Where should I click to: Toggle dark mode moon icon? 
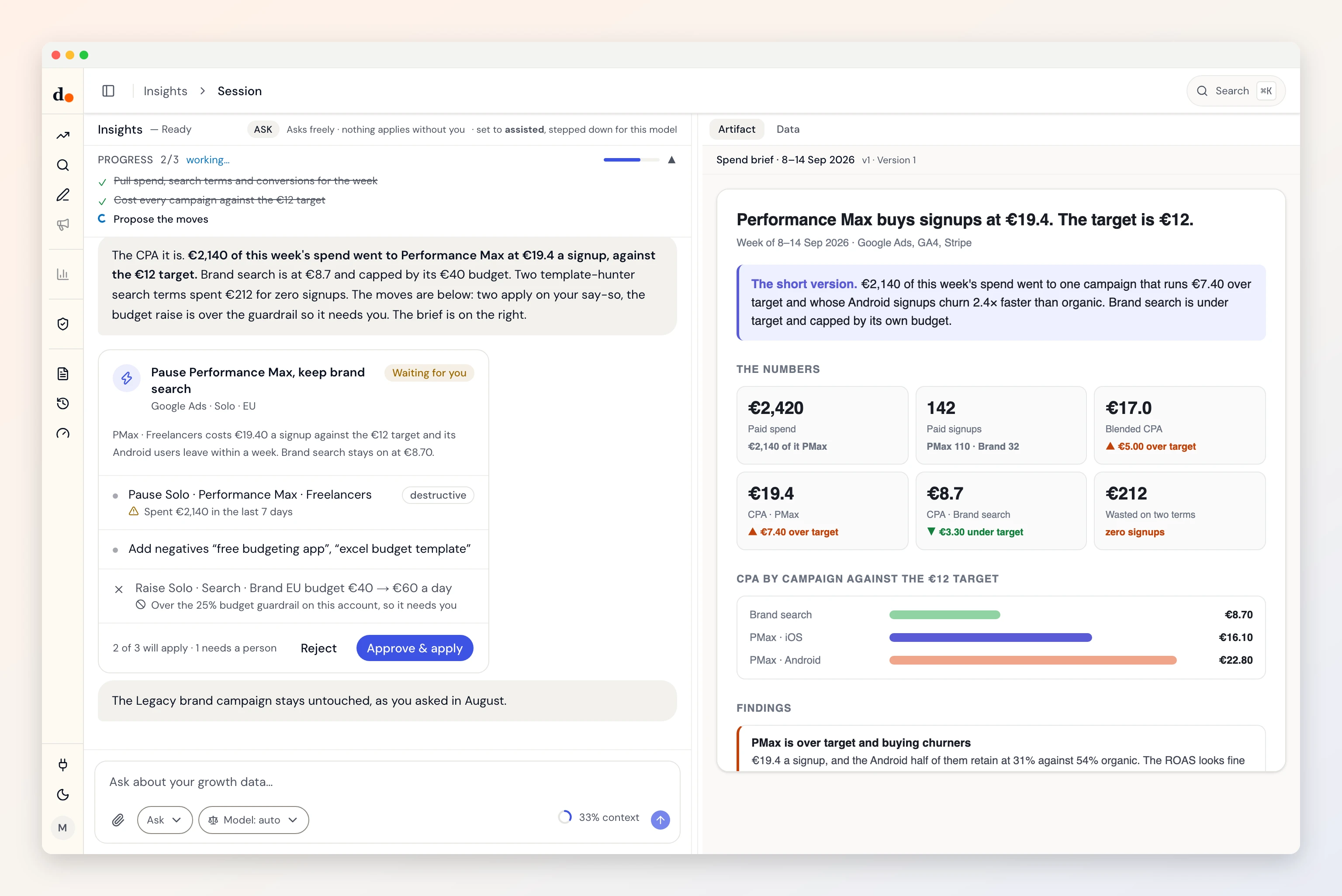(x=63, y=794)
